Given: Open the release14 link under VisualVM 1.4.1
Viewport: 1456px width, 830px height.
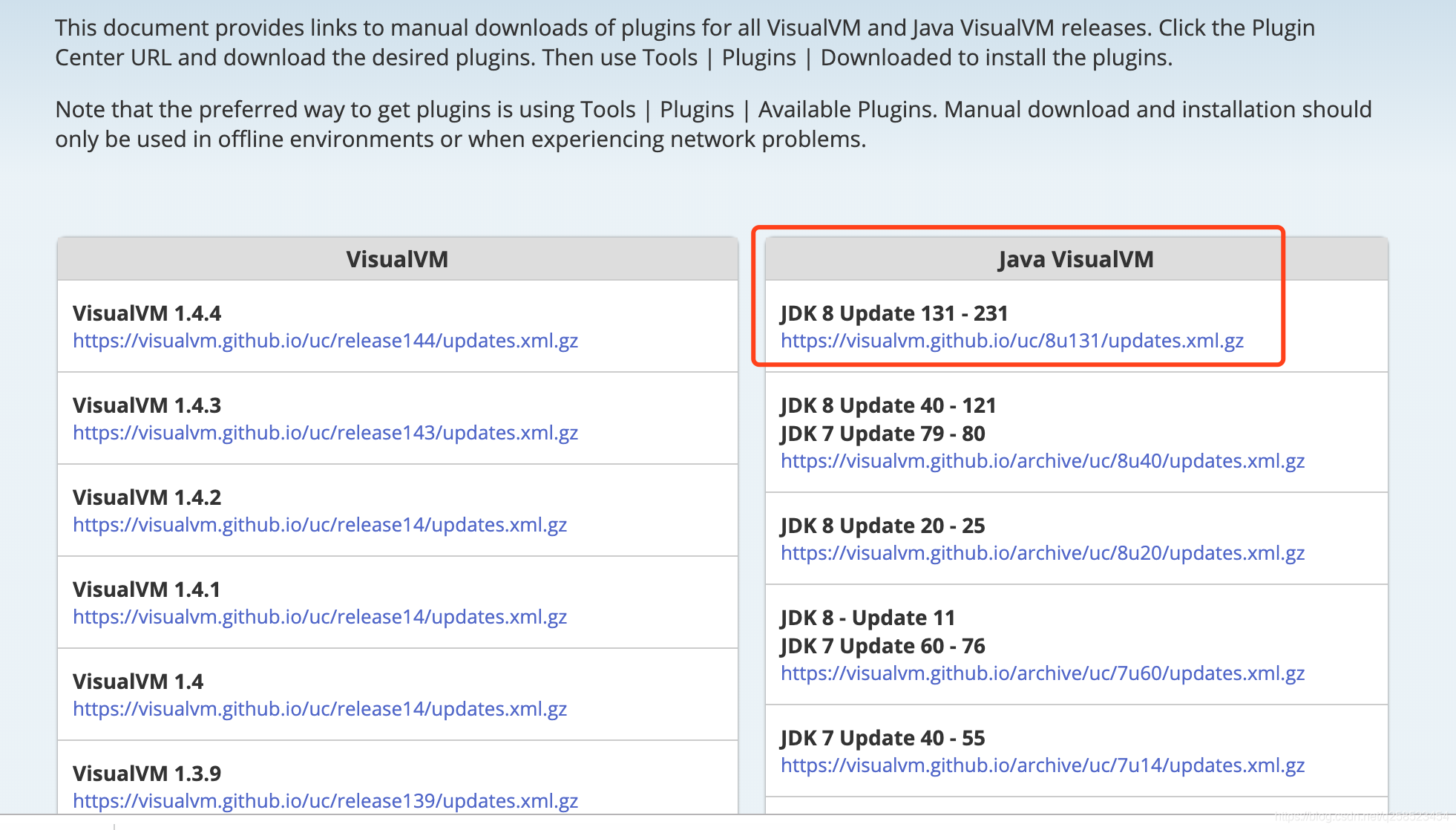Looking at the screenshot, I should coord(319,617).
